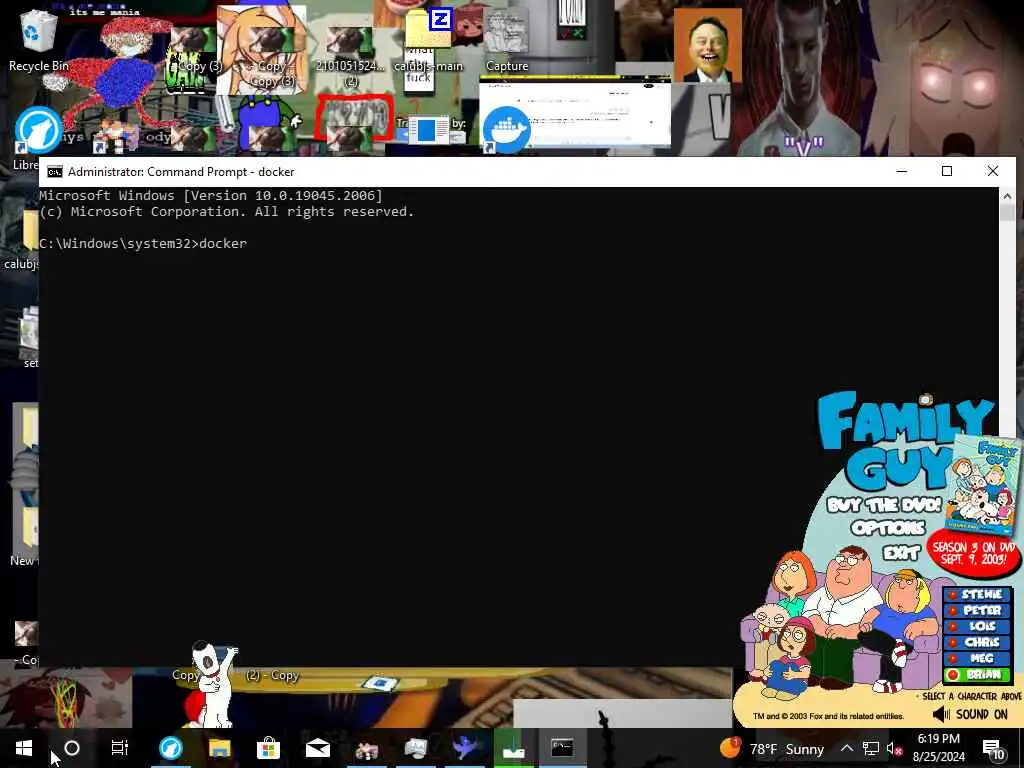This screenshot has width=1024, height=768.
Task: Click the 6:19 PM clock and date
Action: [x=938, y=748]
